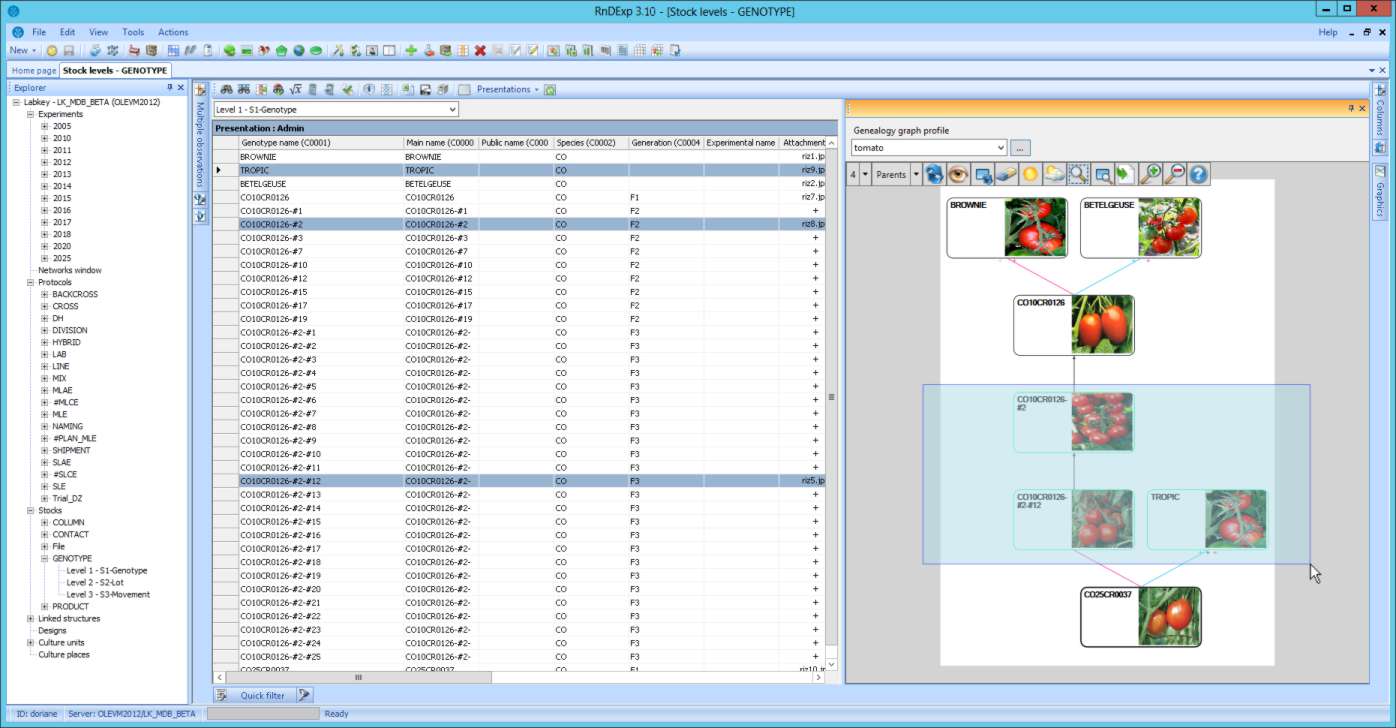
Task: Open the Tools menu
Action: point(133,32)
